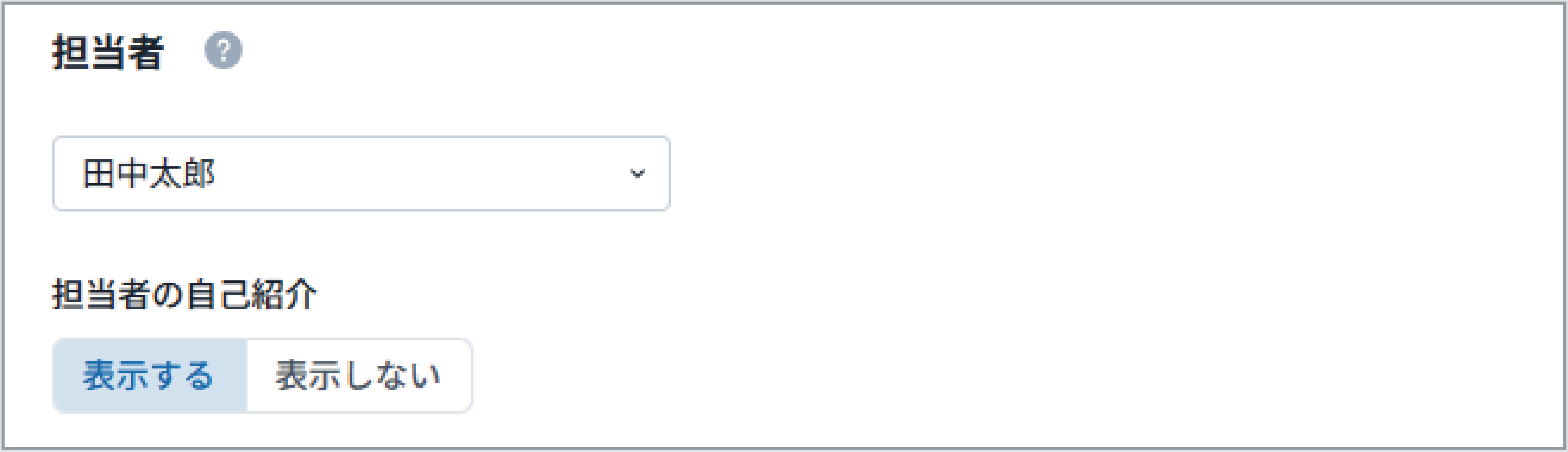Click the 担当者 section heading

(x=108, y=52)
